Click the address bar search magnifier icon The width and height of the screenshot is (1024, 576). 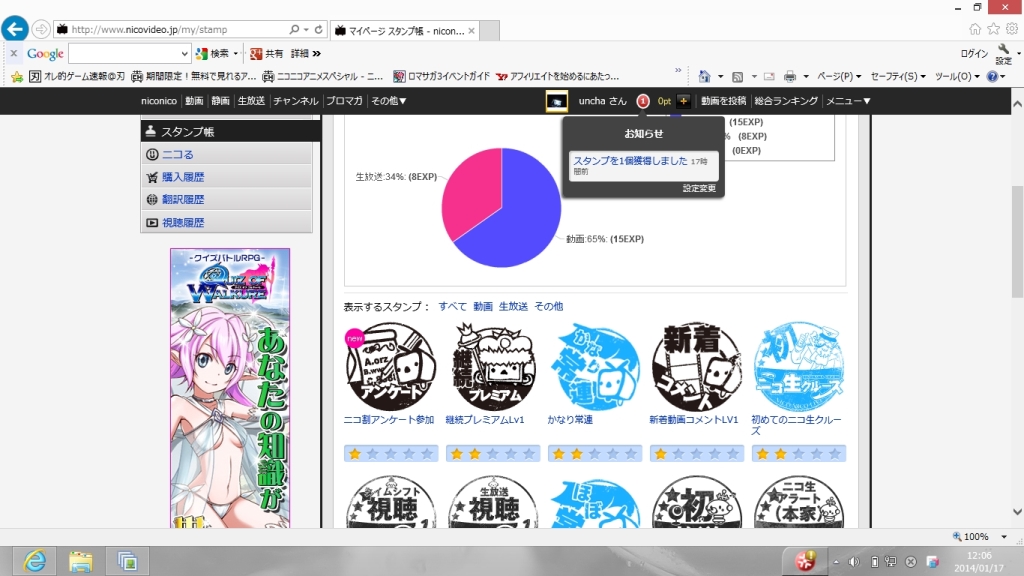(295, 29)
